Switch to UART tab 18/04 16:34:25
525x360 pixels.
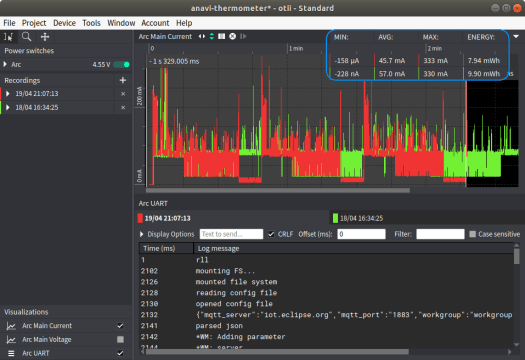[428, 218]
